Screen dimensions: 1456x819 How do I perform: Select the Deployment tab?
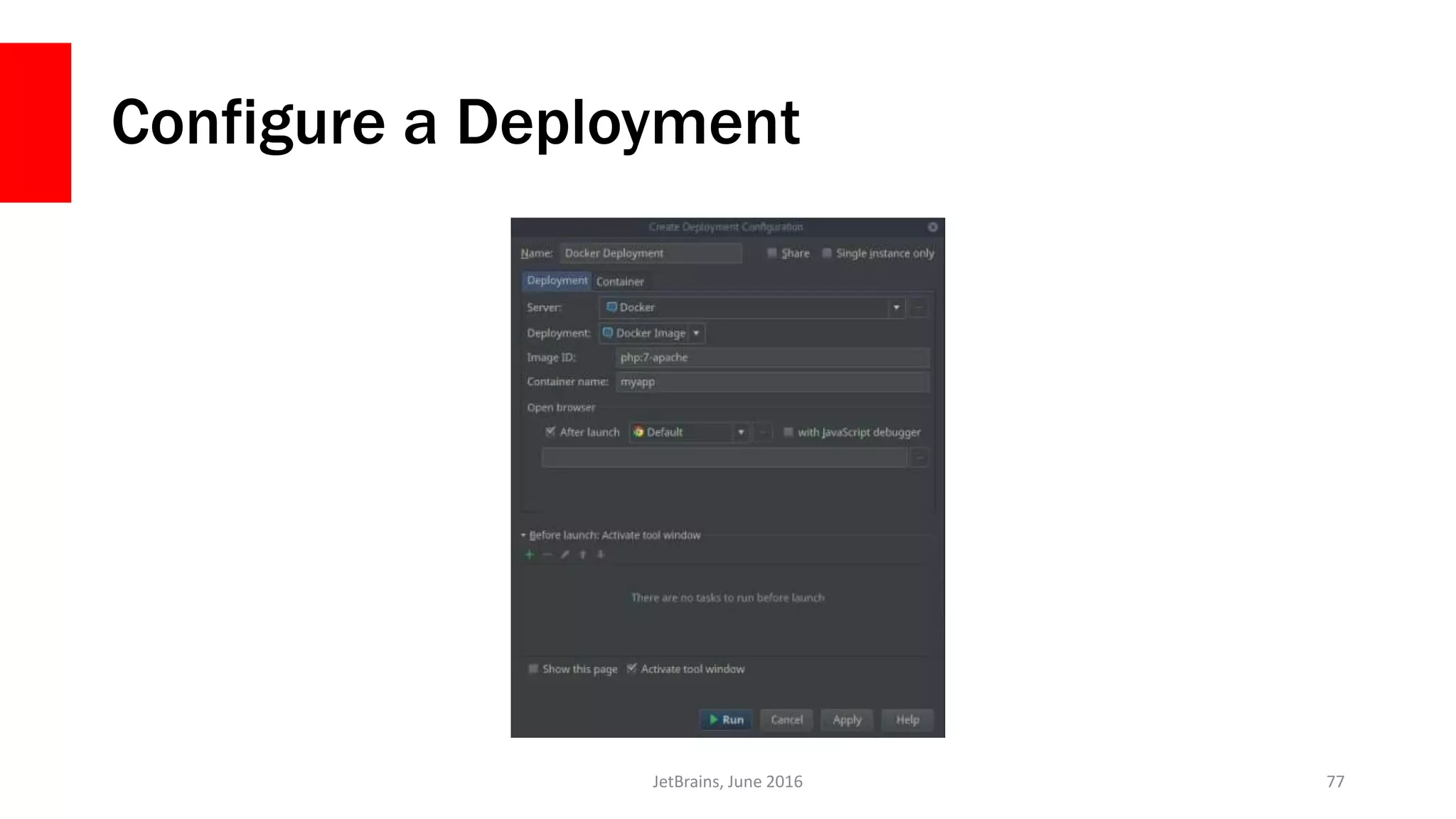(557, 281)
